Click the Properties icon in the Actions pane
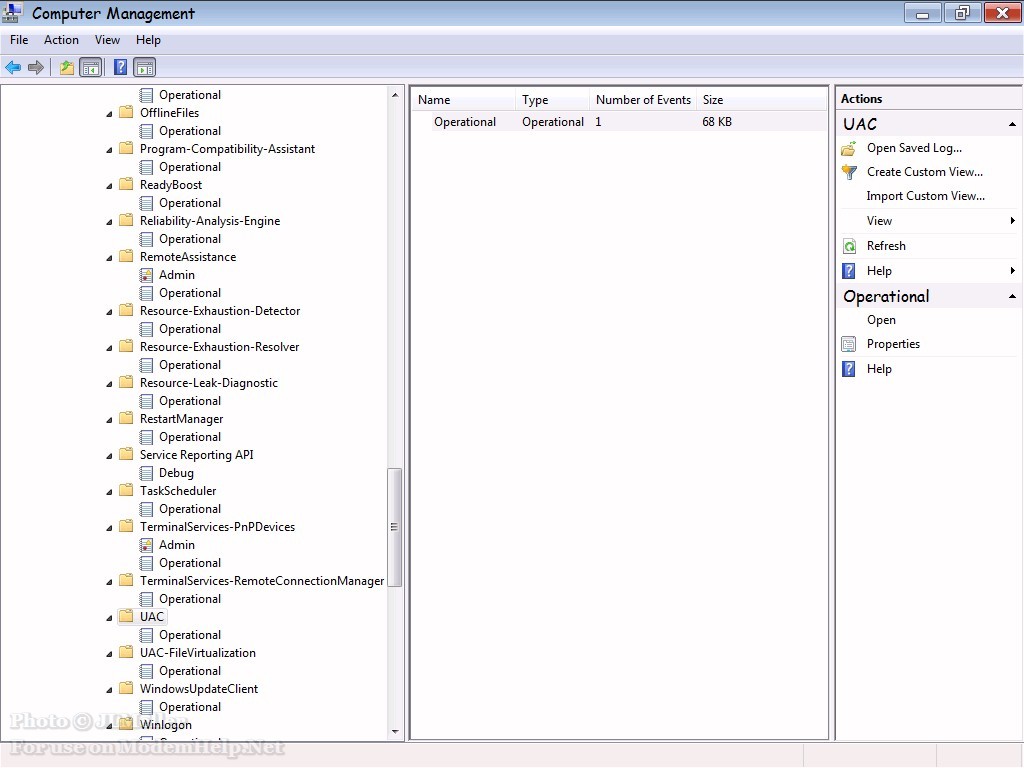 point(849,344)
